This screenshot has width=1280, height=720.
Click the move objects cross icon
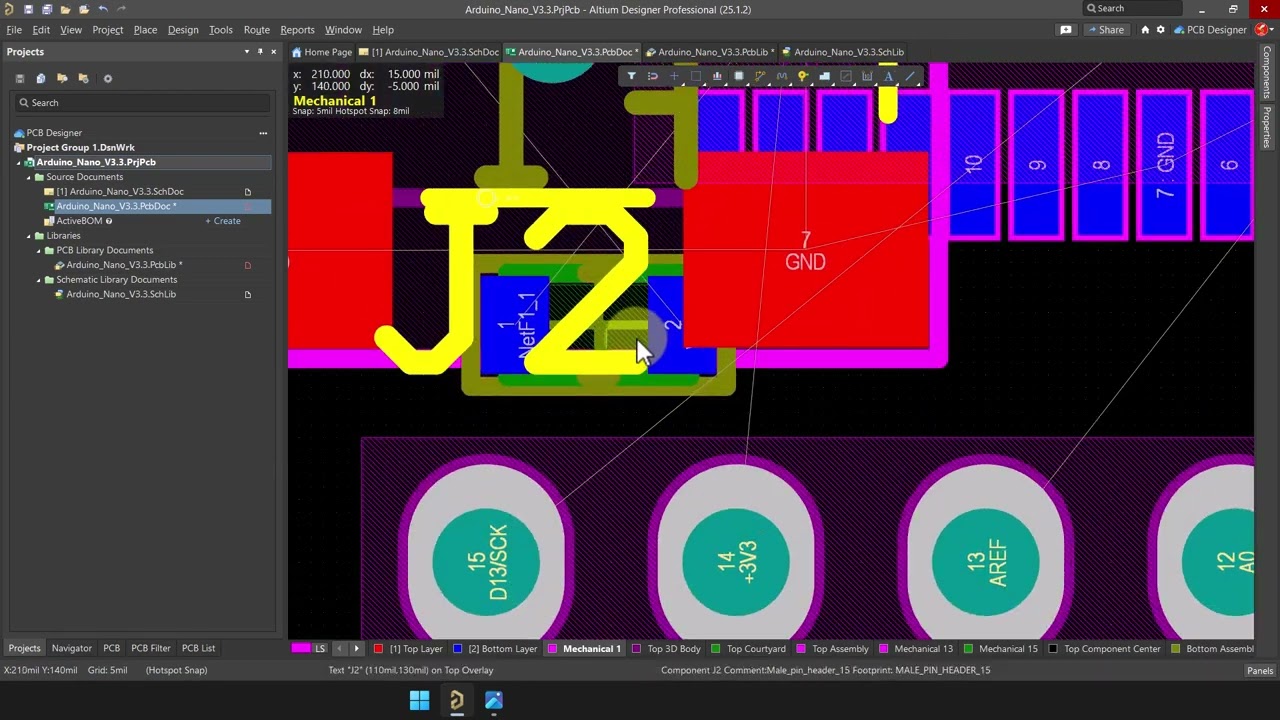click(674, 76)
